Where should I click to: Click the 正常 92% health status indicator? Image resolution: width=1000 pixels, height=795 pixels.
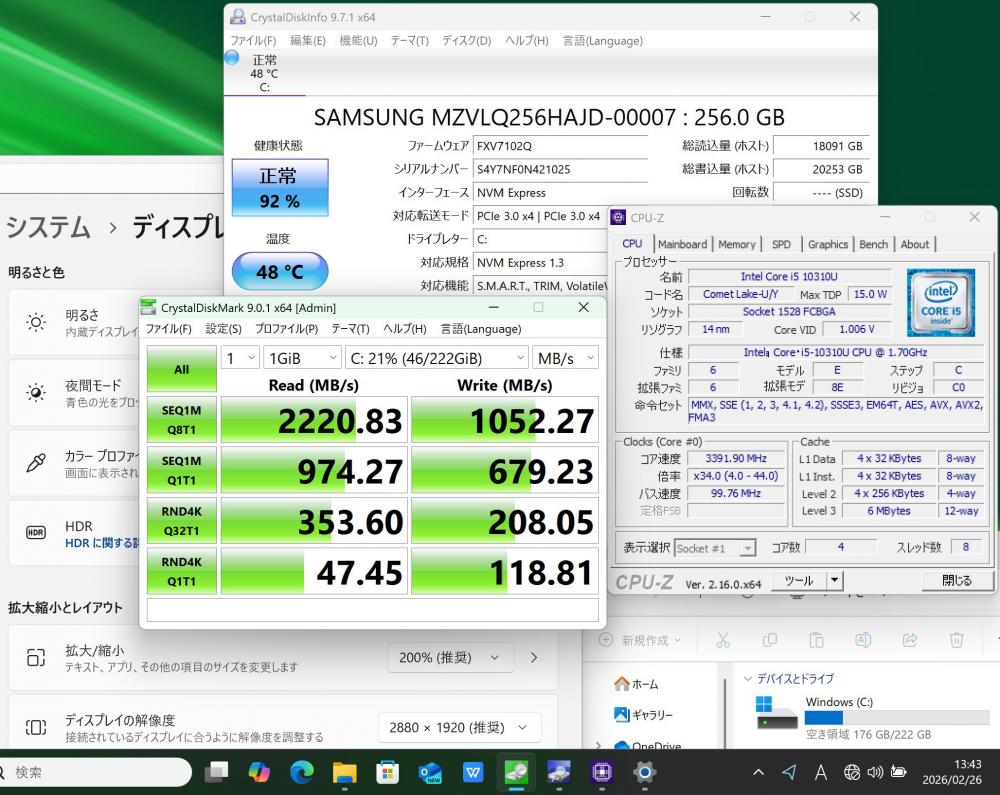tap(279, 188)
